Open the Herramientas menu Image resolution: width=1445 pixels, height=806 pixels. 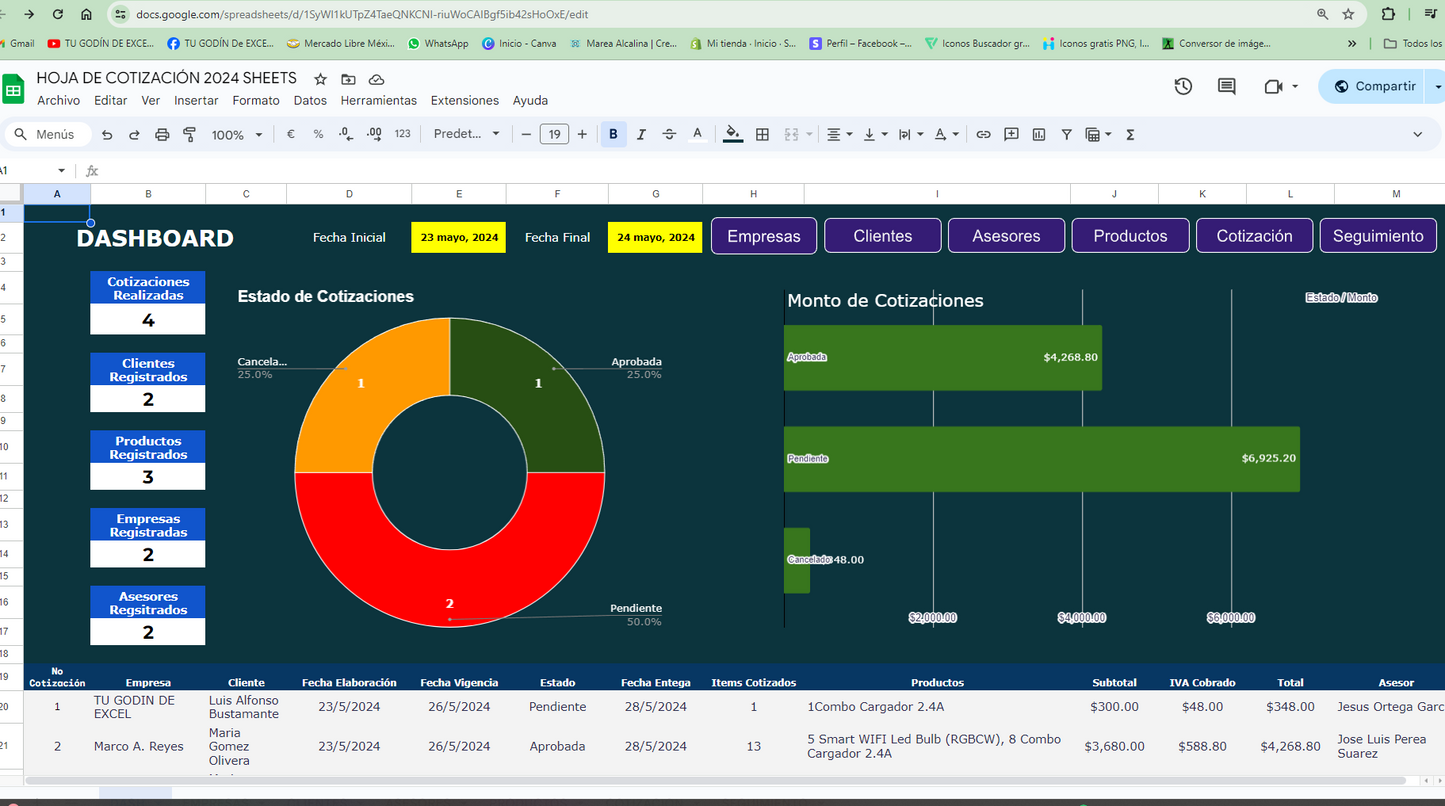coord(379,100)
